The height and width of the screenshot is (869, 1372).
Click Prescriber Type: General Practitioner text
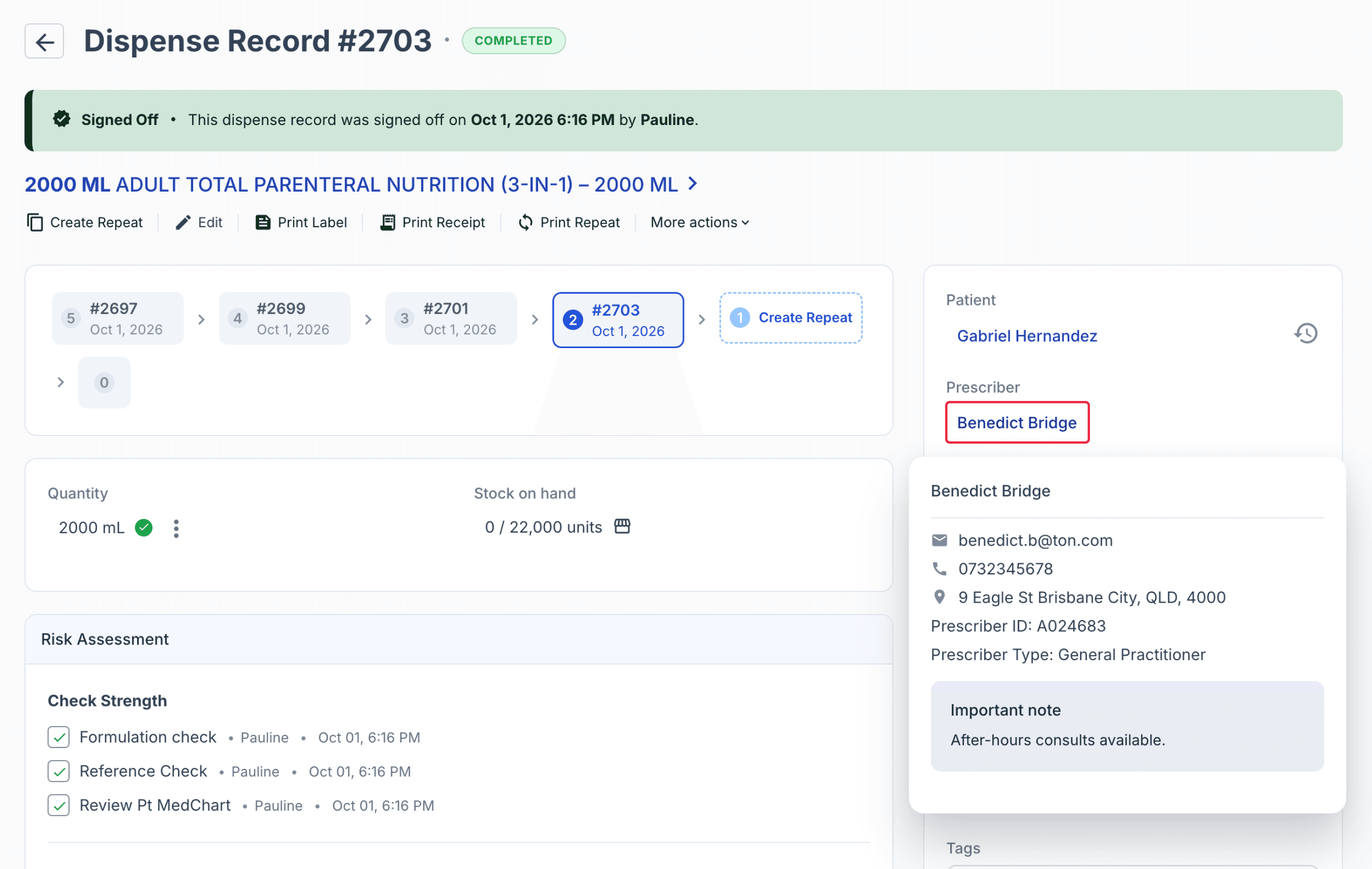pos(1068,654)
